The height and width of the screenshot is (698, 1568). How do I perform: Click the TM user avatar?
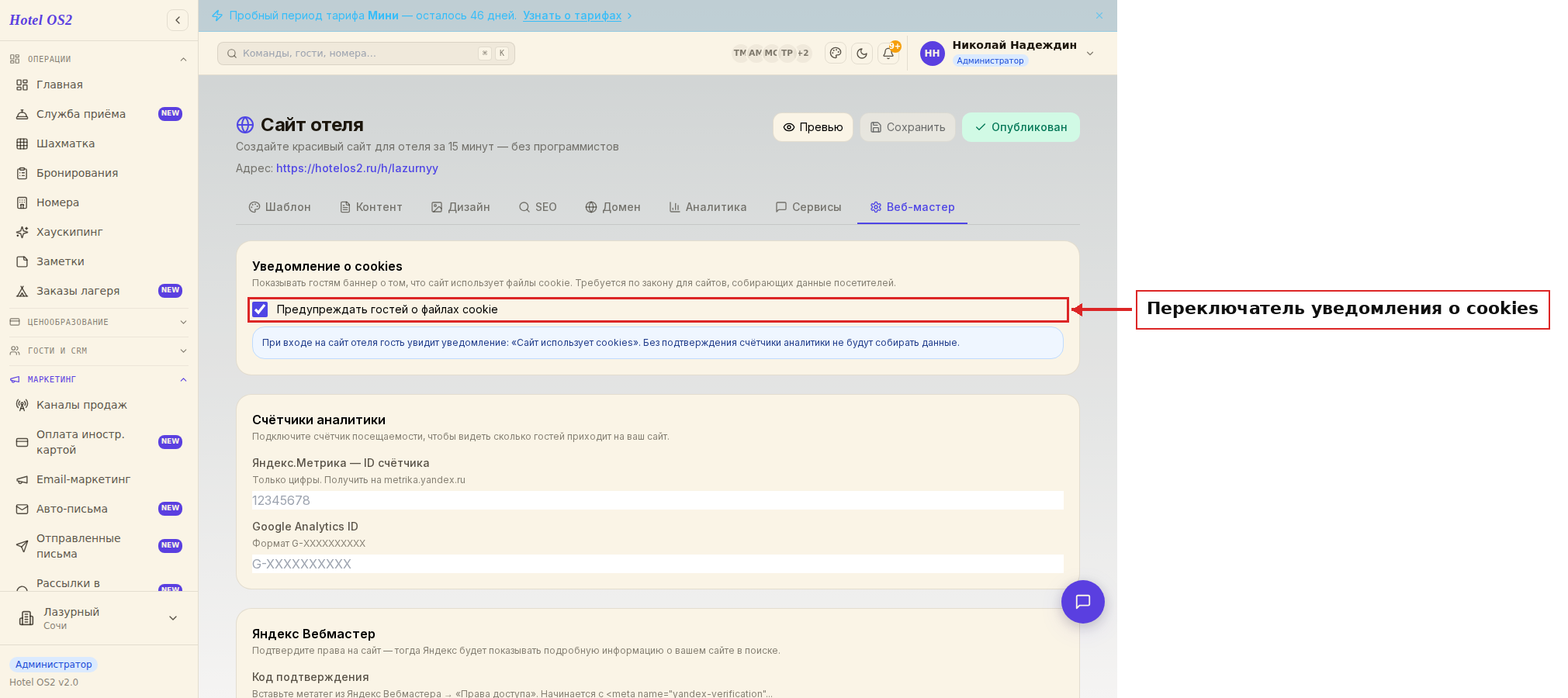739,53
